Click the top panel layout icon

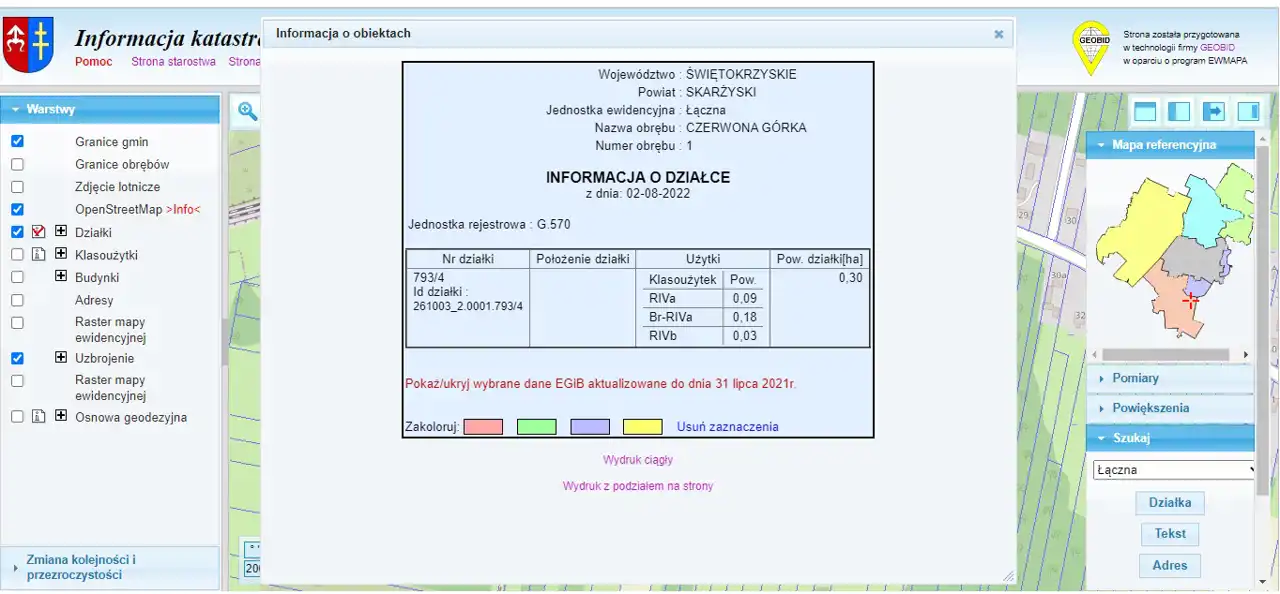coord(1145,111)
